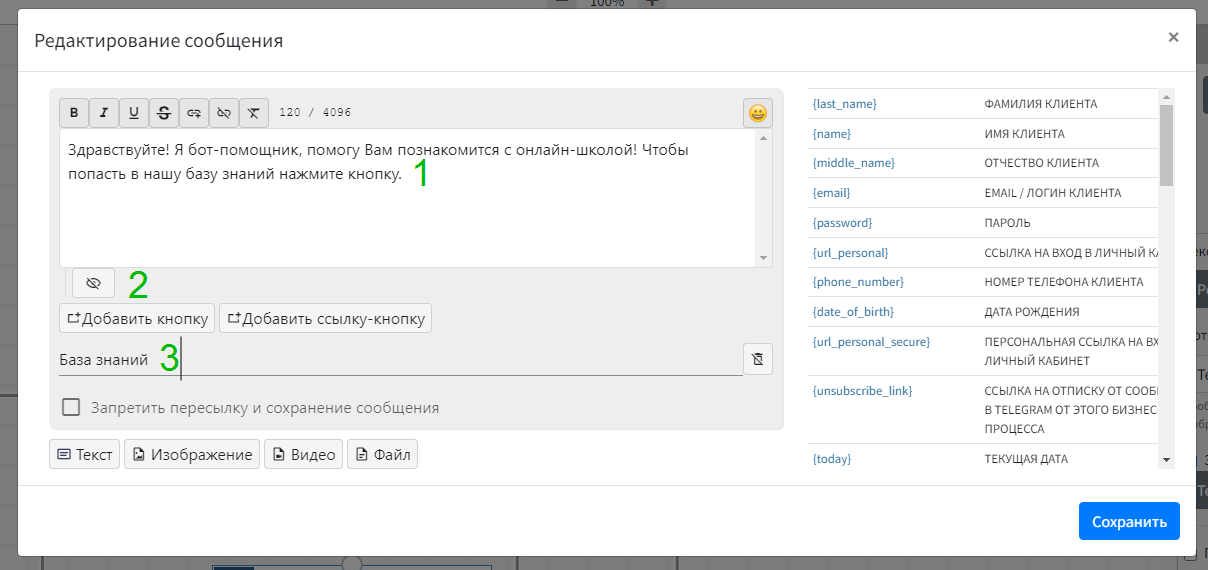The image size is (1208, 570).
Task: Click 'Добавить кнопку' button
Action: click(x=137, y=319)
